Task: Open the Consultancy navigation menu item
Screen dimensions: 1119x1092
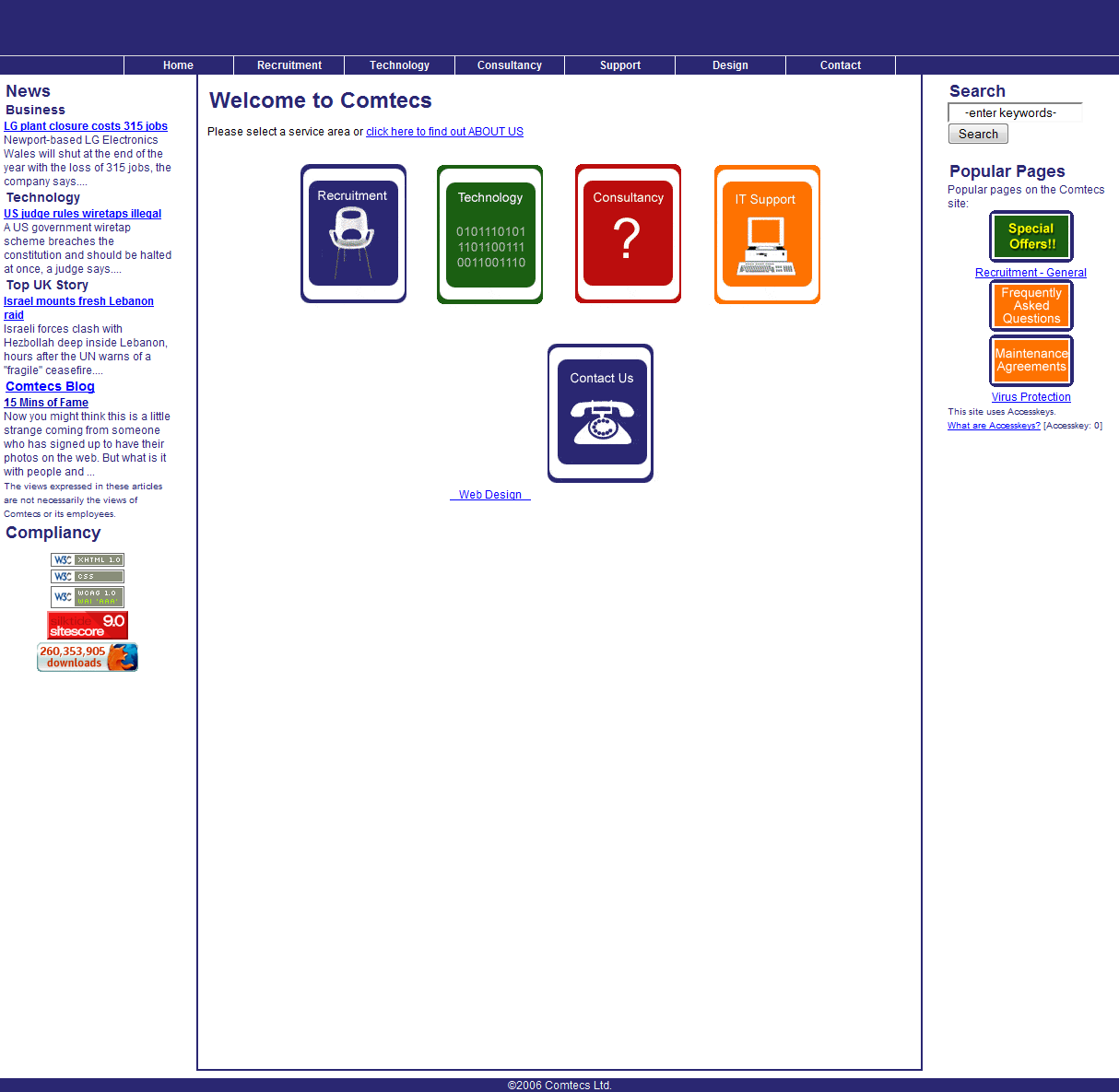Action: tap(509, 65)
